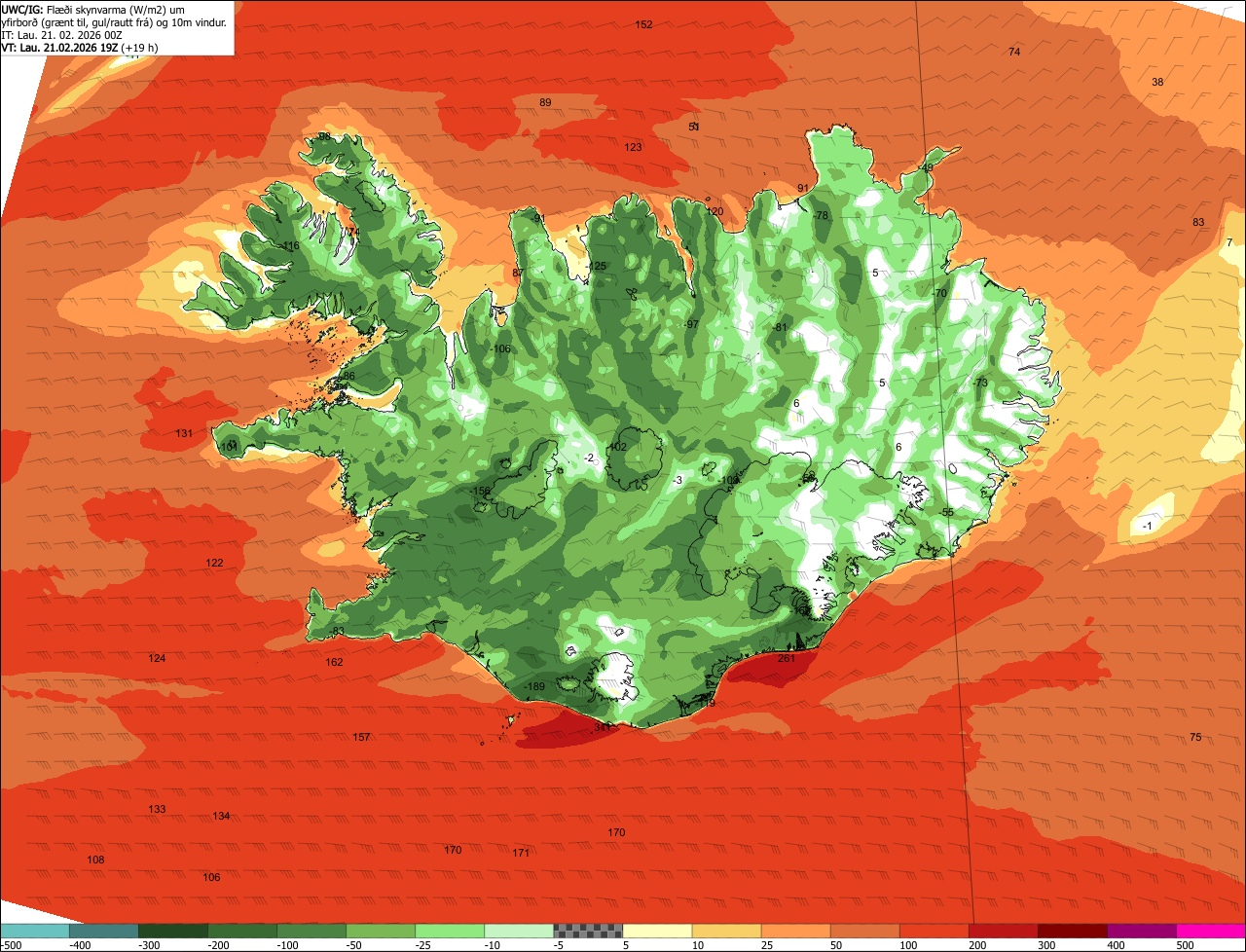1246x952 pixels.
Task: Click the '123' flux value north of Iceland
Action: click(633, 147)
